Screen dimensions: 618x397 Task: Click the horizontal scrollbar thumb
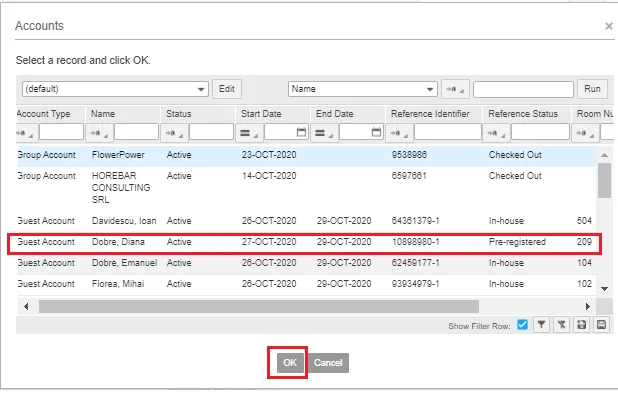259,306
